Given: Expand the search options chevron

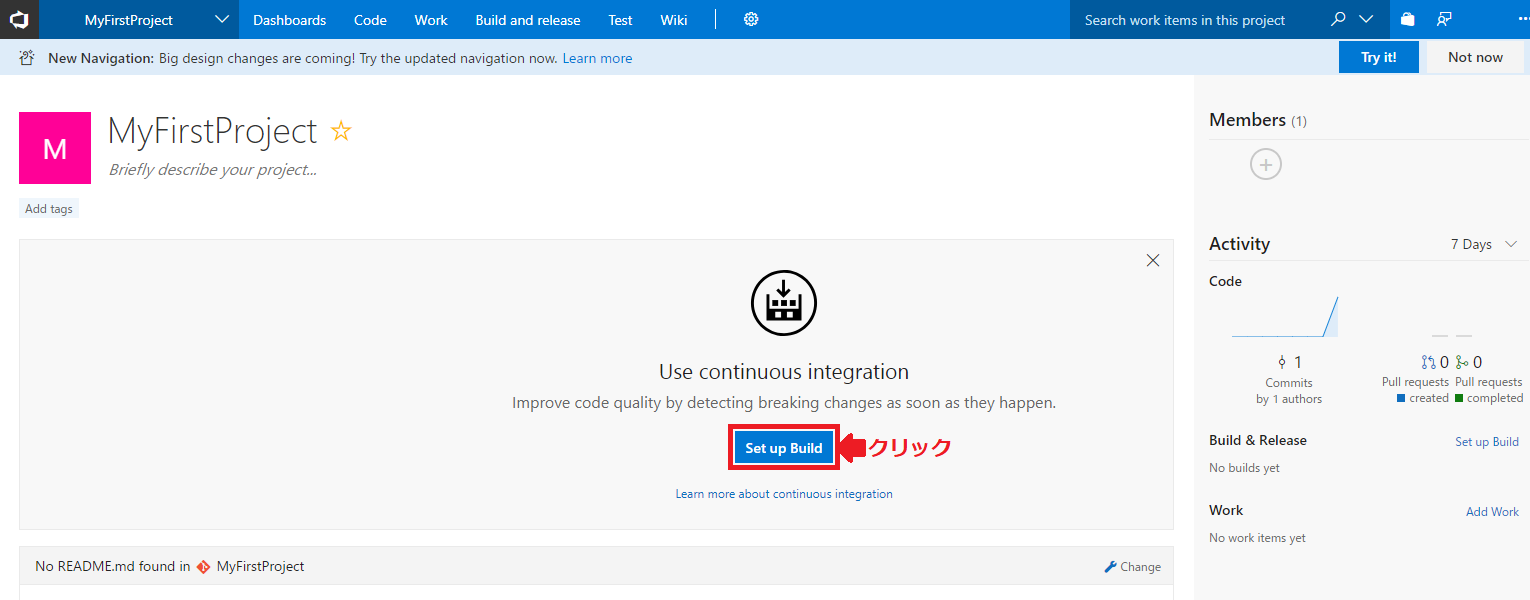Looking at the screenshot, I should pos(1367,19).
